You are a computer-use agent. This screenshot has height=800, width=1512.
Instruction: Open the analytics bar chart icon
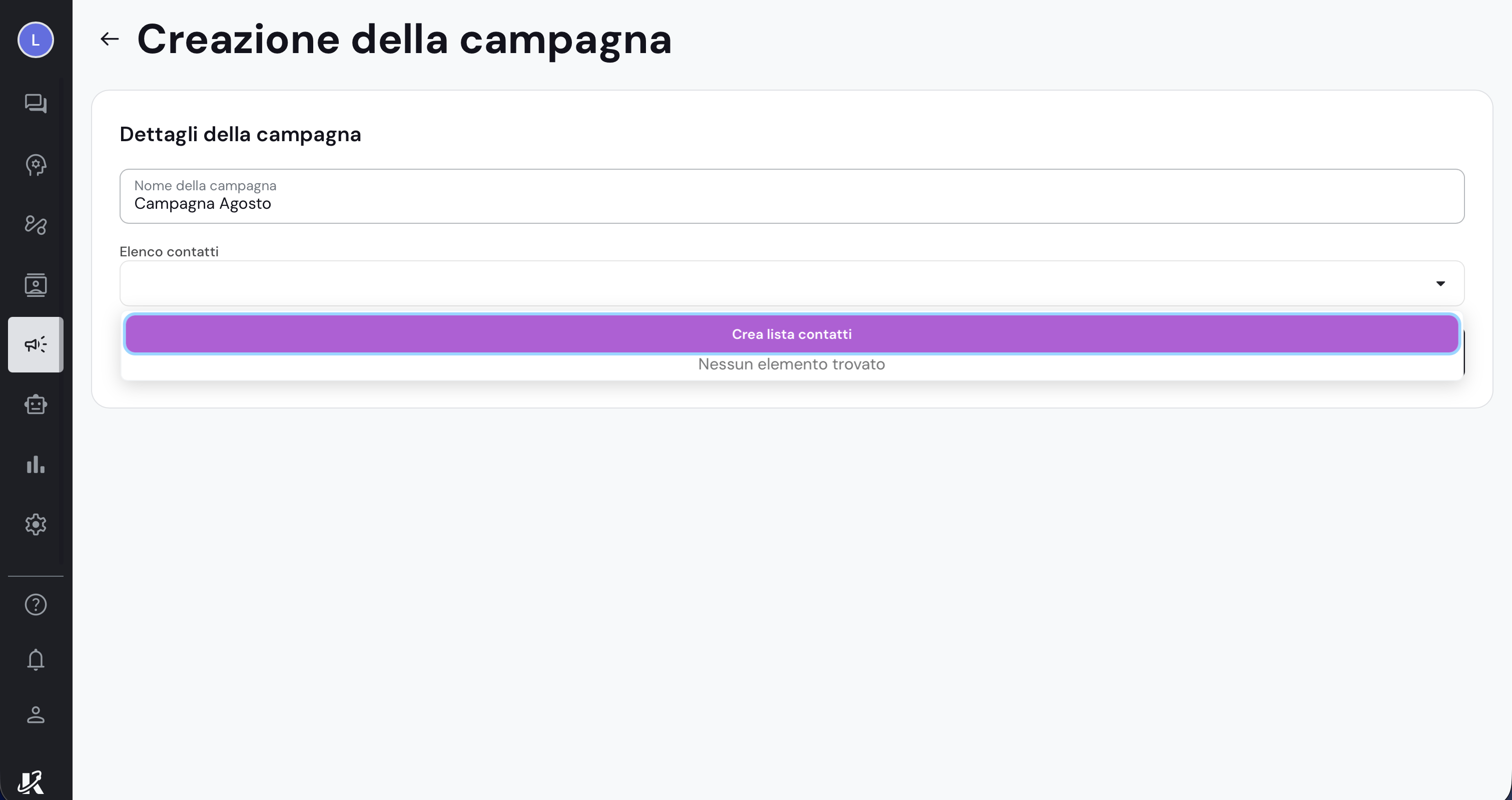[36, 465]
